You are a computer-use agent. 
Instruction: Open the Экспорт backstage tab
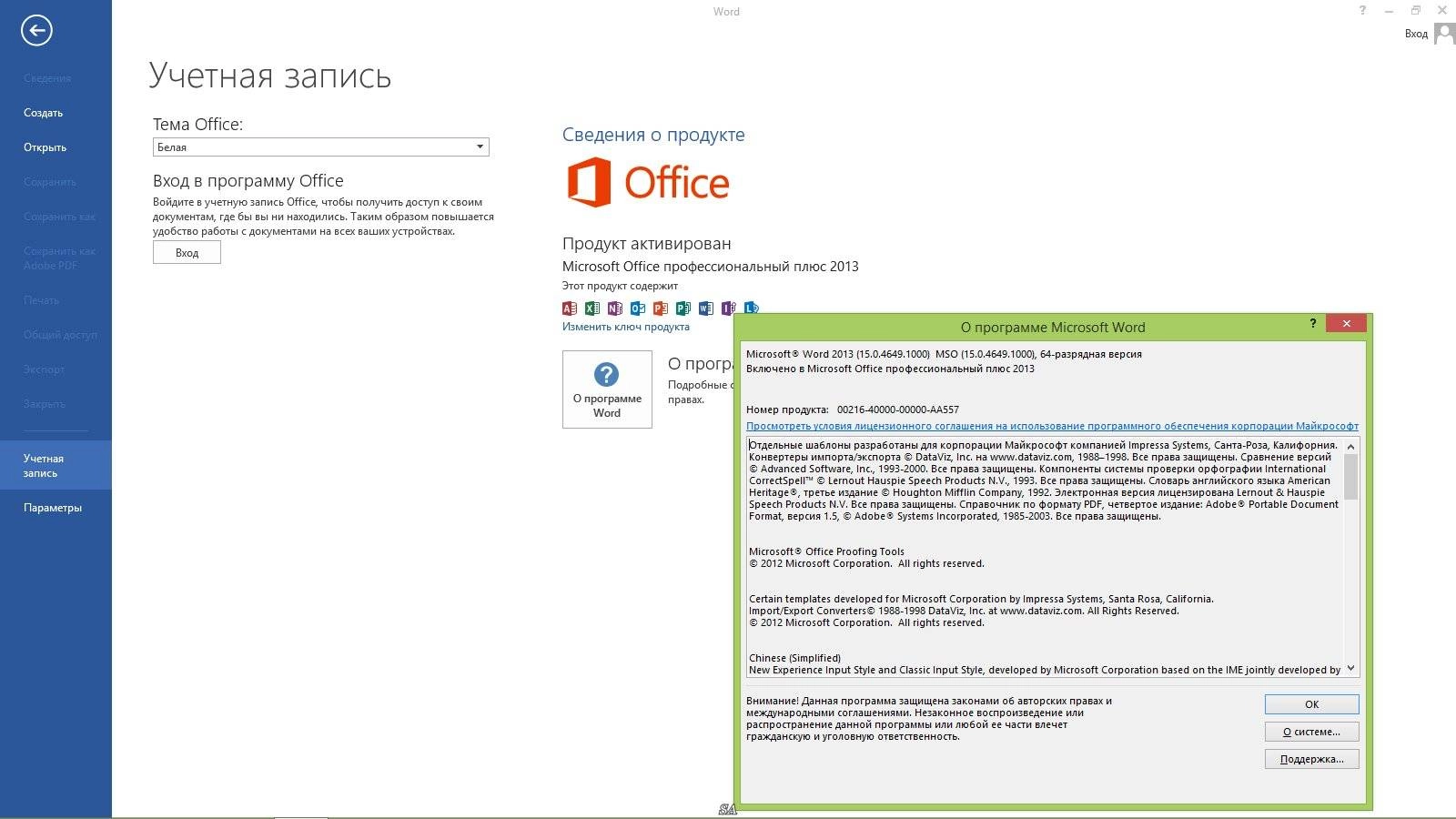coord(44,369)
